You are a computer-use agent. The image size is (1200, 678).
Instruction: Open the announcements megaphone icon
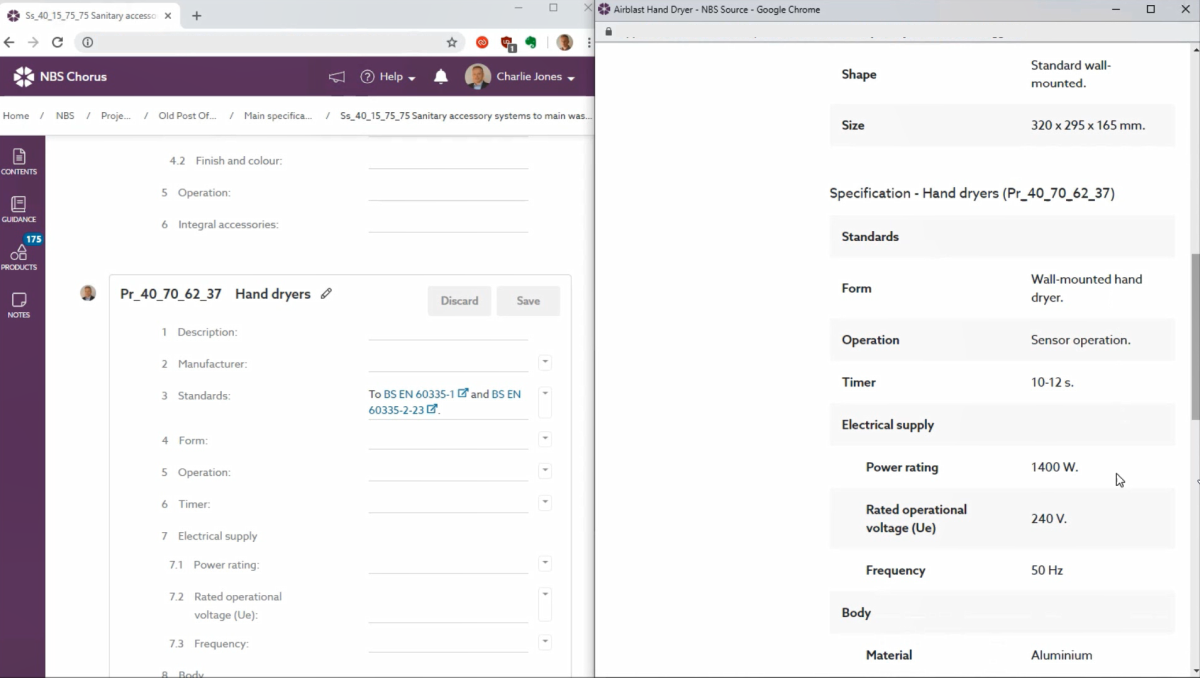pos(337,77)
